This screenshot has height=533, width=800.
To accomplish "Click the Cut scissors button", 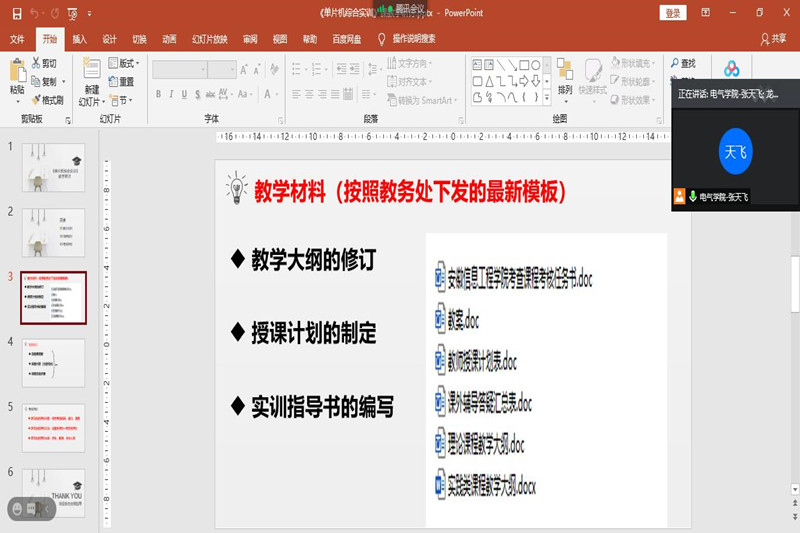I will 44,63.
